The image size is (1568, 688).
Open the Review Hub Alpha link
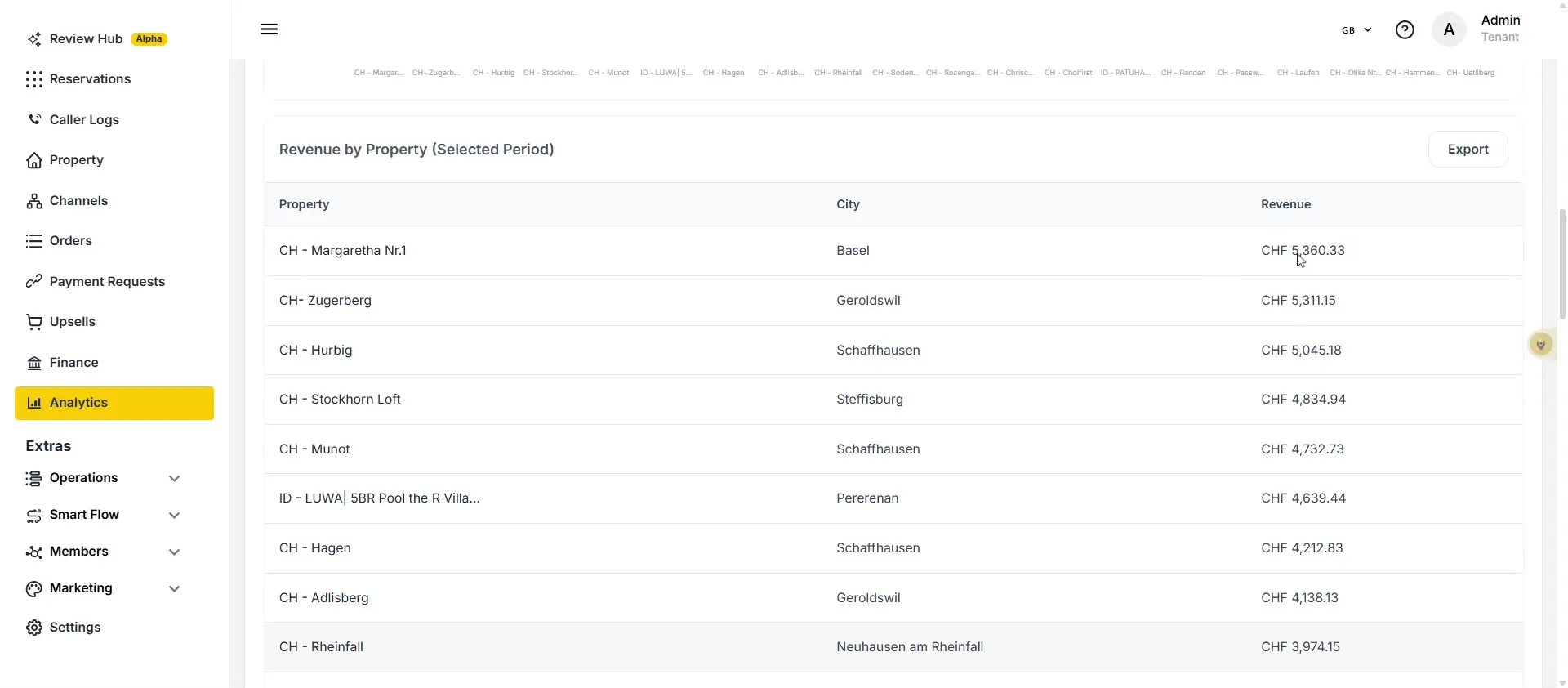(x=96, y=39)
